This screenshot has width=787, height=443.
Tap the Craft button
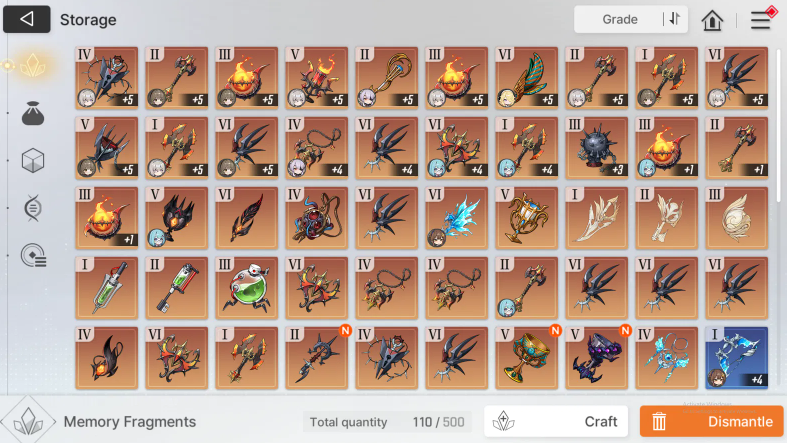point(556,421)
